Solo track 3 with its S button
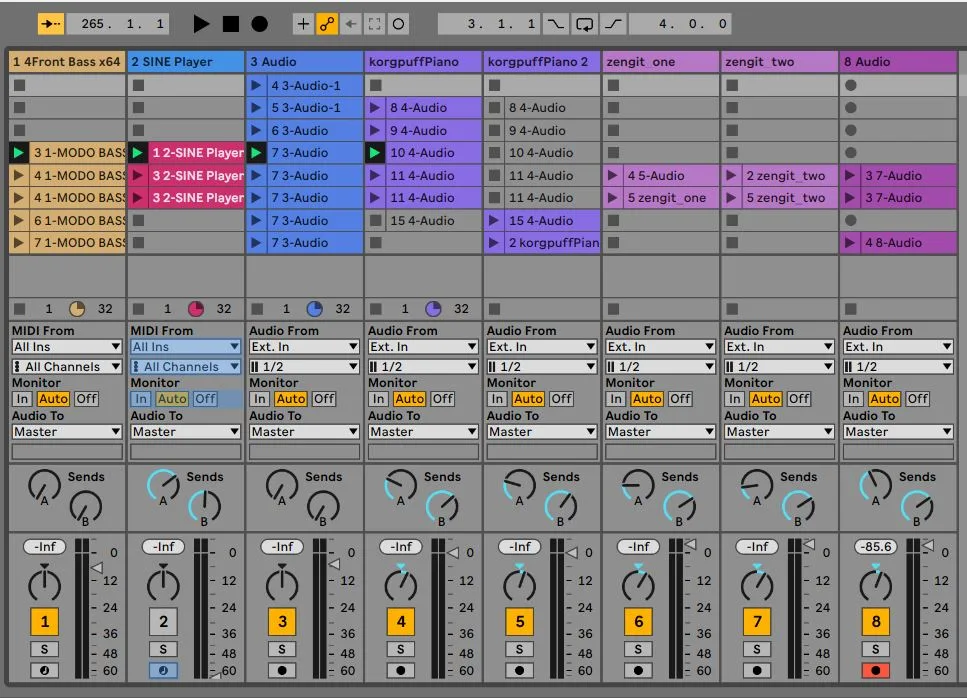Viewport: 967px width, 698px height. [x=282, y=649]
